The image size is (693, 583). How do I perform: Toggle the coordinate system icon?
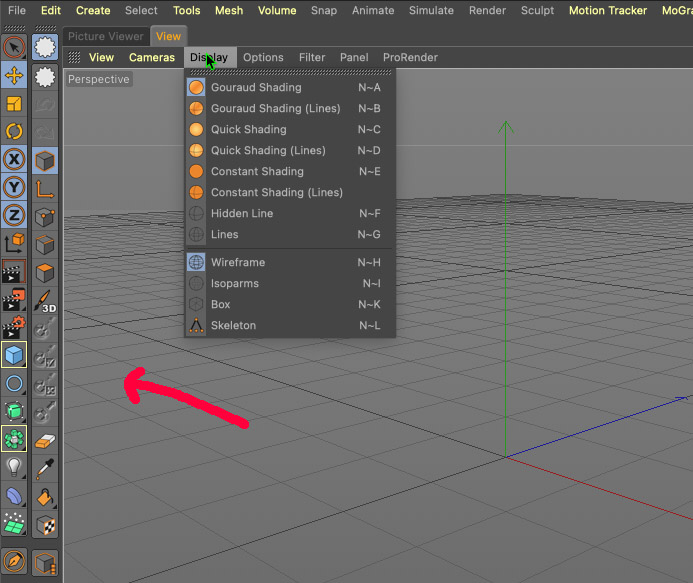pyautogui.click(x=14, y=243)
